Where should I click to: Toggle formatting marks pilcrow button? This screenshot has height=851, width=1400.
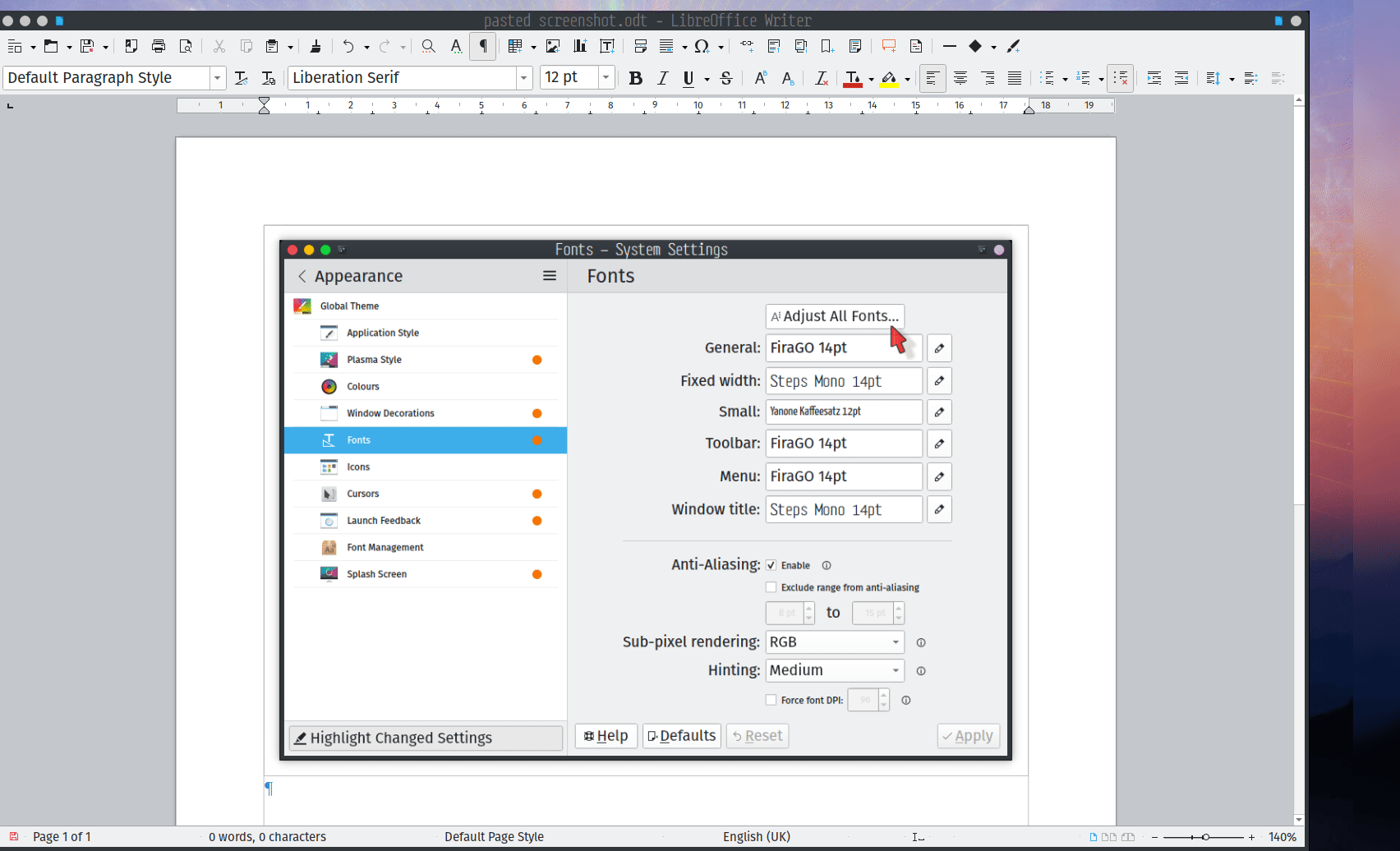coord(483,46)
